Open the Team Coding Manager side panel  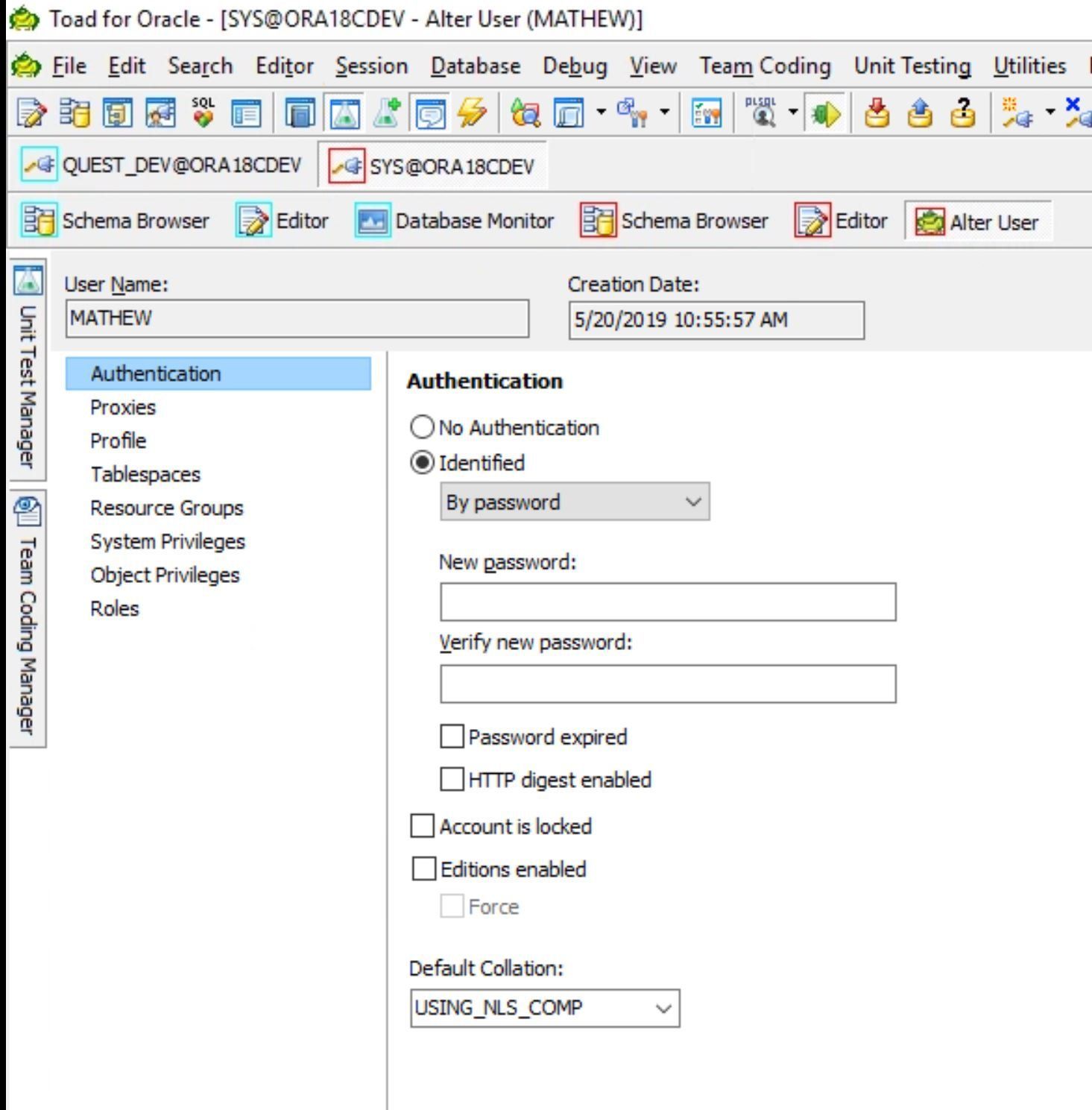27,618
